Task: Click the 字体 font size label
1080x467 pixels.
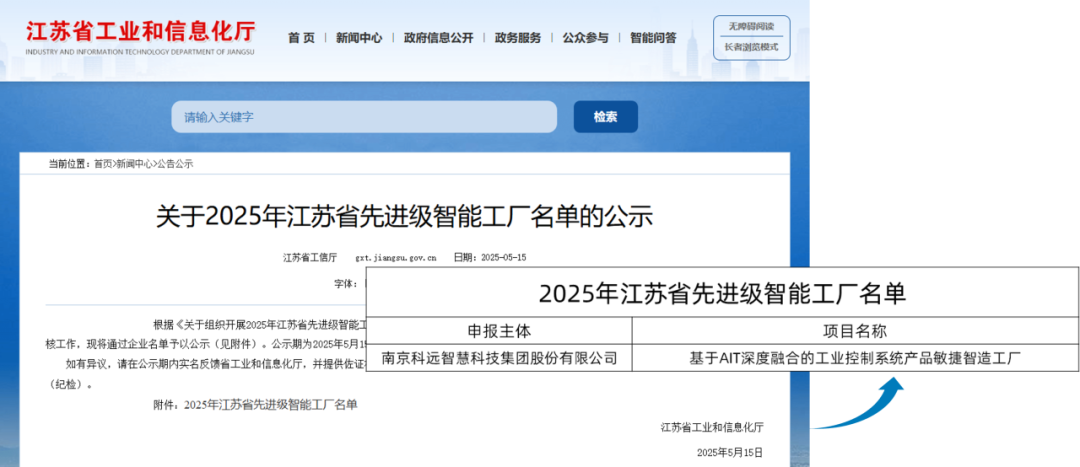Action: pyautogui.click(x=346, y=283)
